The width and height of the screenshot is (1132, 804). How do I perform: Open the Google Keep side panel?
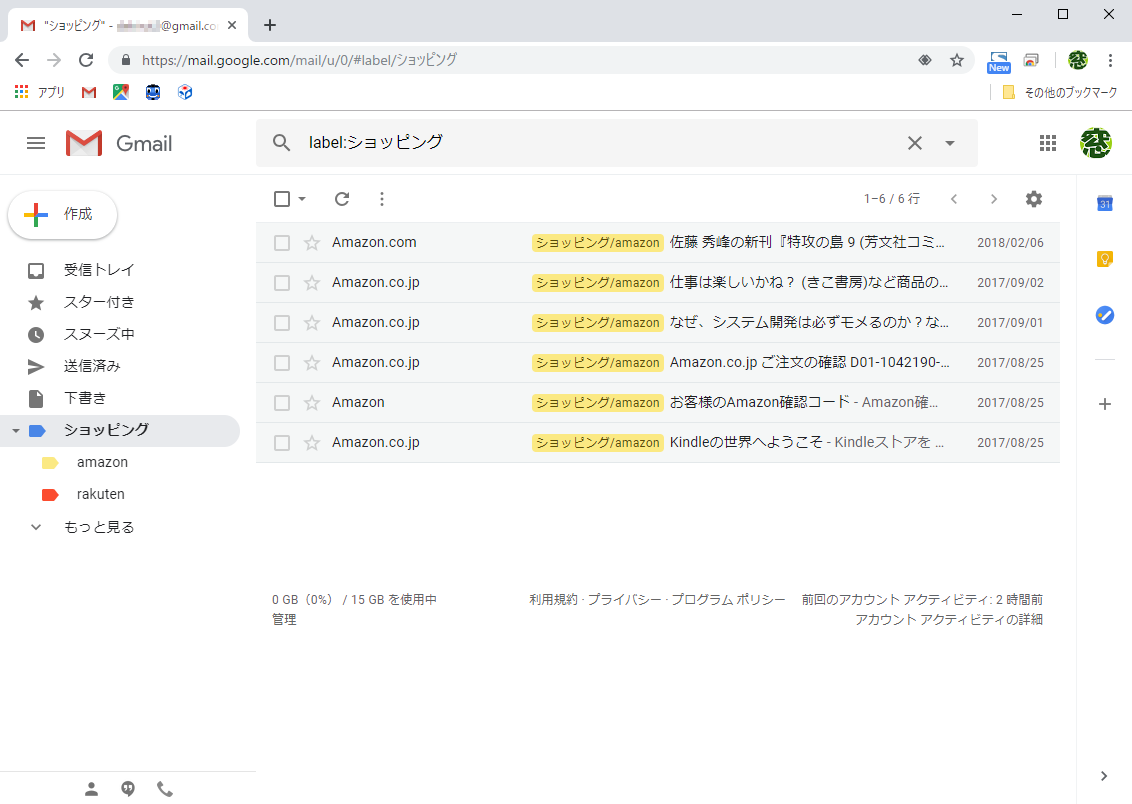tap(1104, 259)
